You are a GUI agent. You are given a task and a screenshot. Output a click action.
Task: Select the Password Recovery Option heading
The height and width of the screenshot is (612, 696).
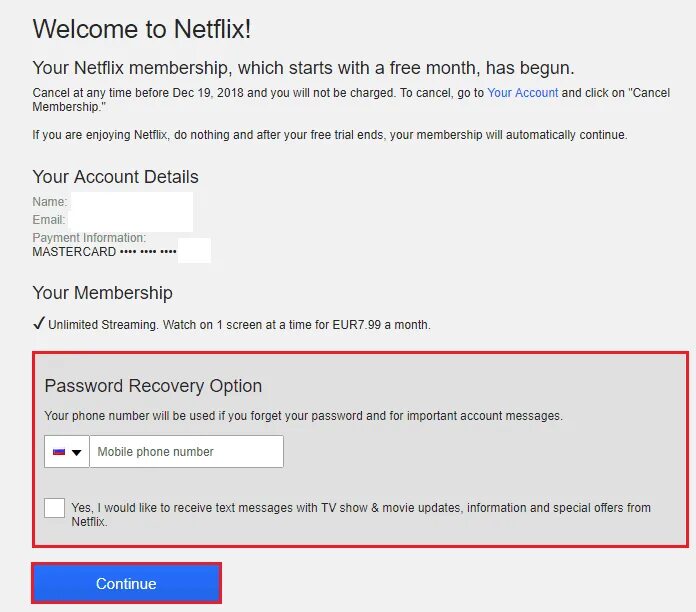[153, 386]
